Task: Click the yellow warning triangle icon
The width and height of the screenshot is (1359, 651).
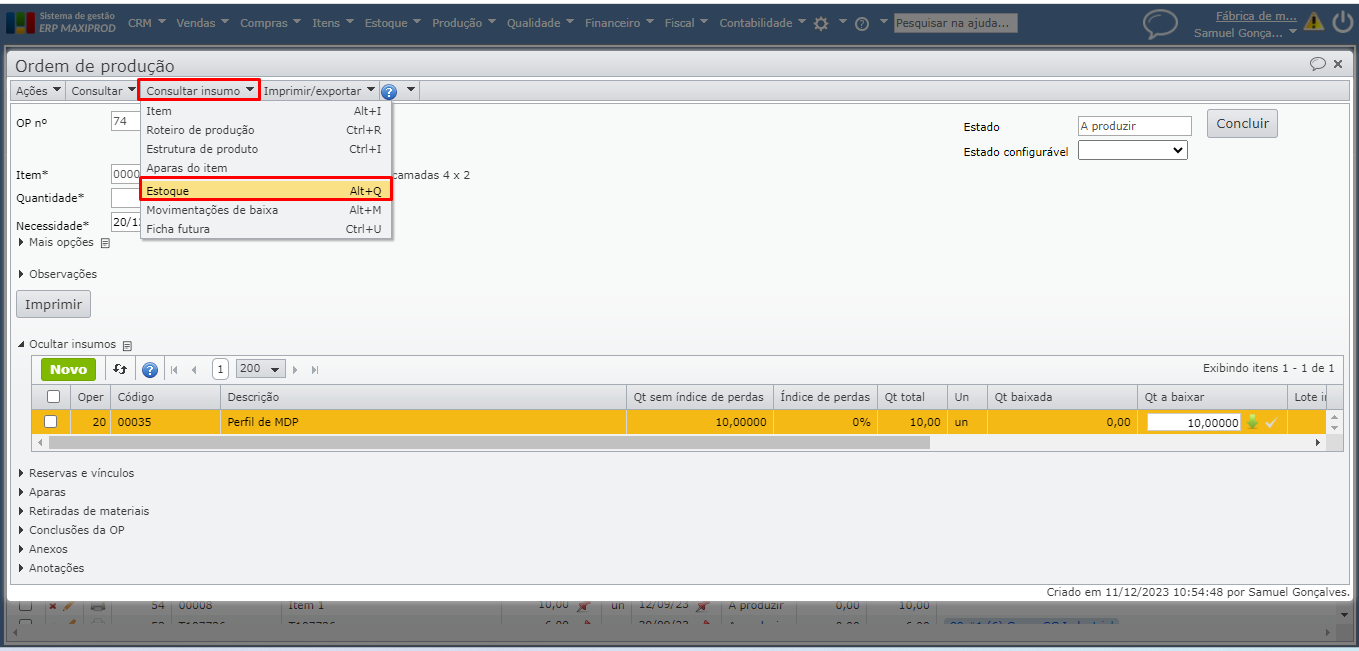Action: 1314,21
